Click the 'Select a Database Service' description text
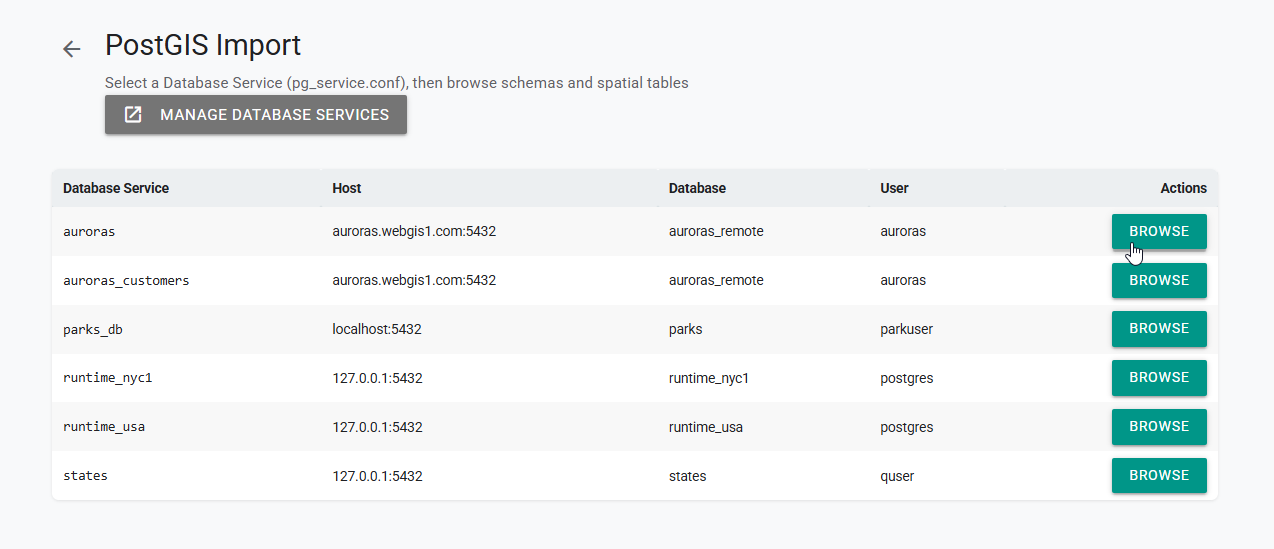 (397, 83)
